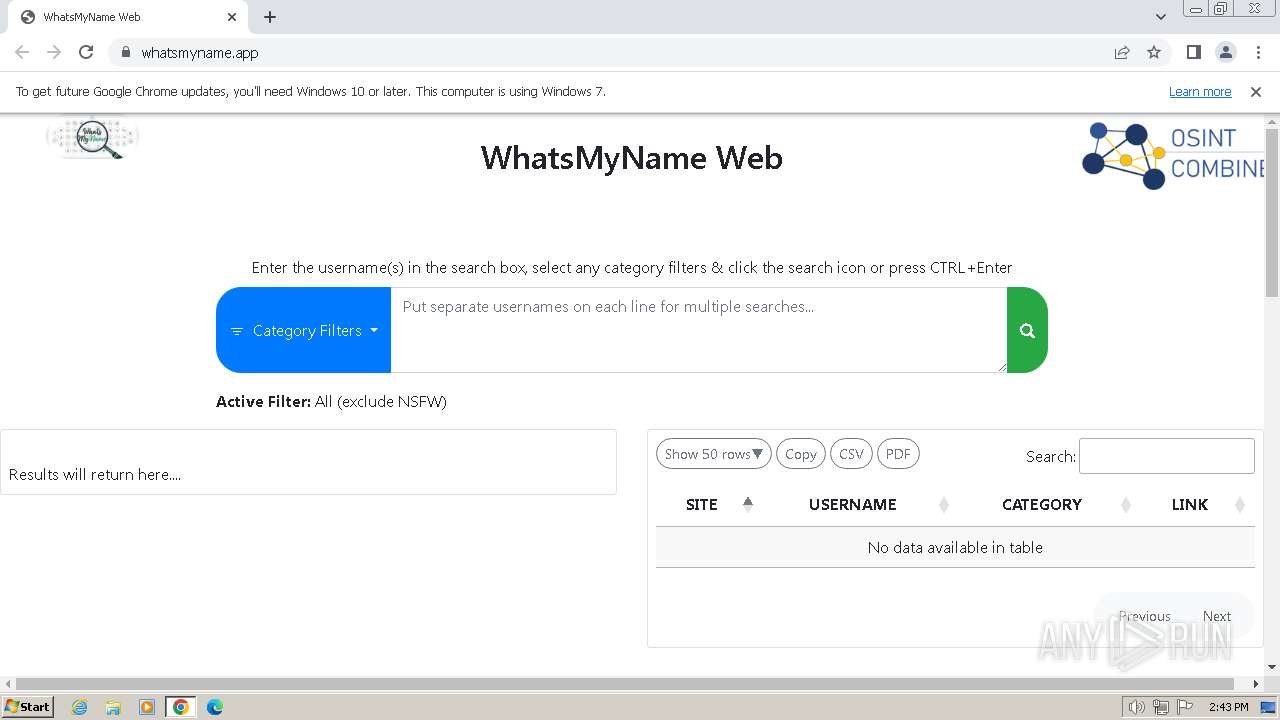Open the Chrome three-dot menu
This screenshot has width=1280, height=720.
1258,52
